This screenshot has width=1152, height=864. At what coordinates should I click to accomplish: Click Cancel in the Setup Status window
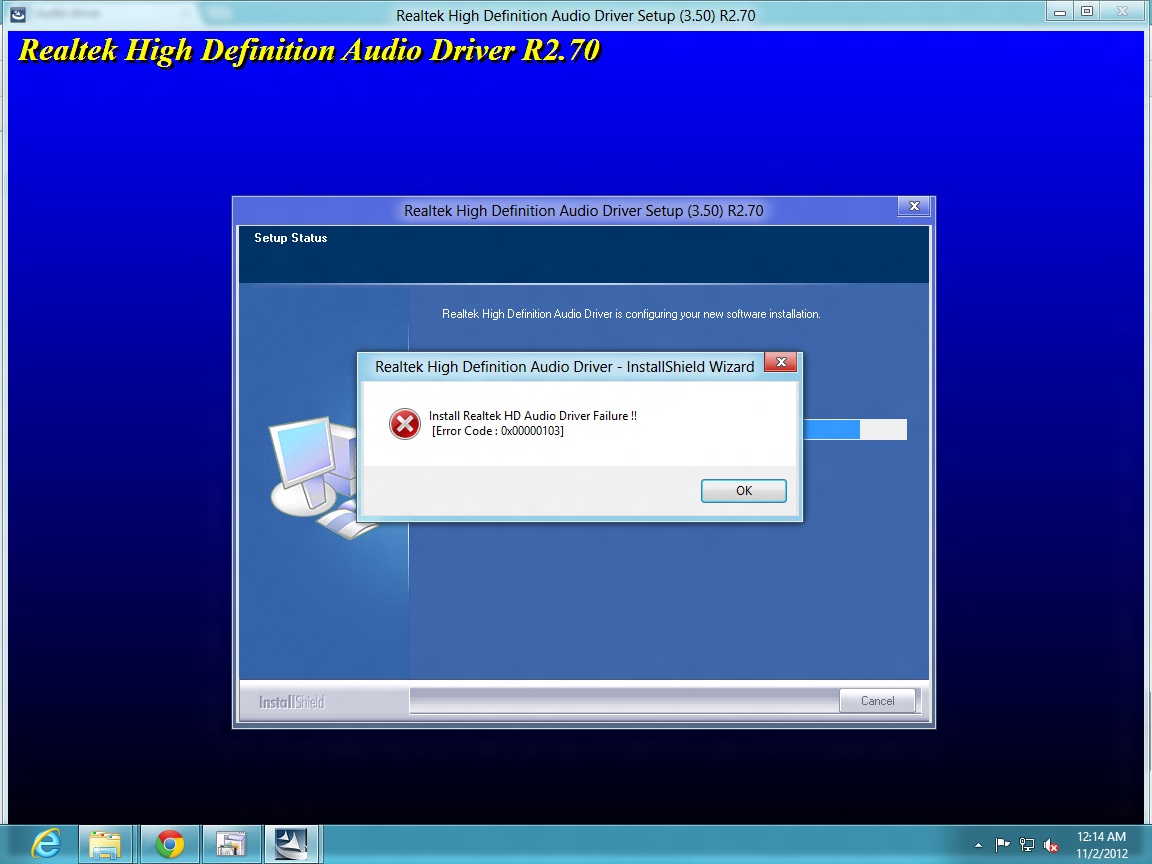pos(877,701)
